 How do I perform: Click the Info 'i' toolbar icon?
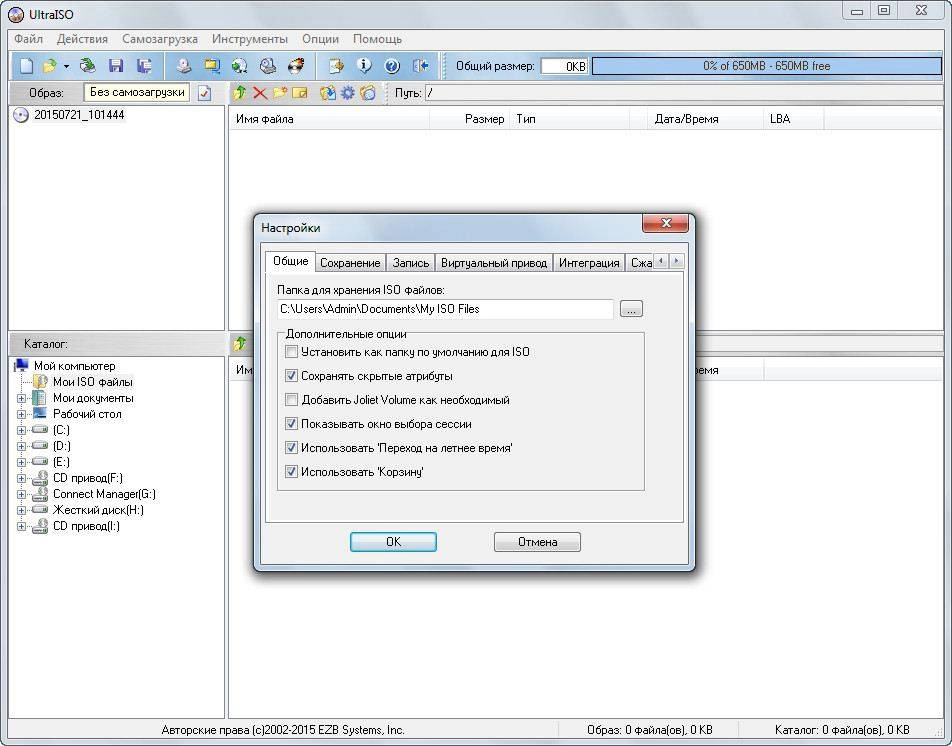click(364, 66)
